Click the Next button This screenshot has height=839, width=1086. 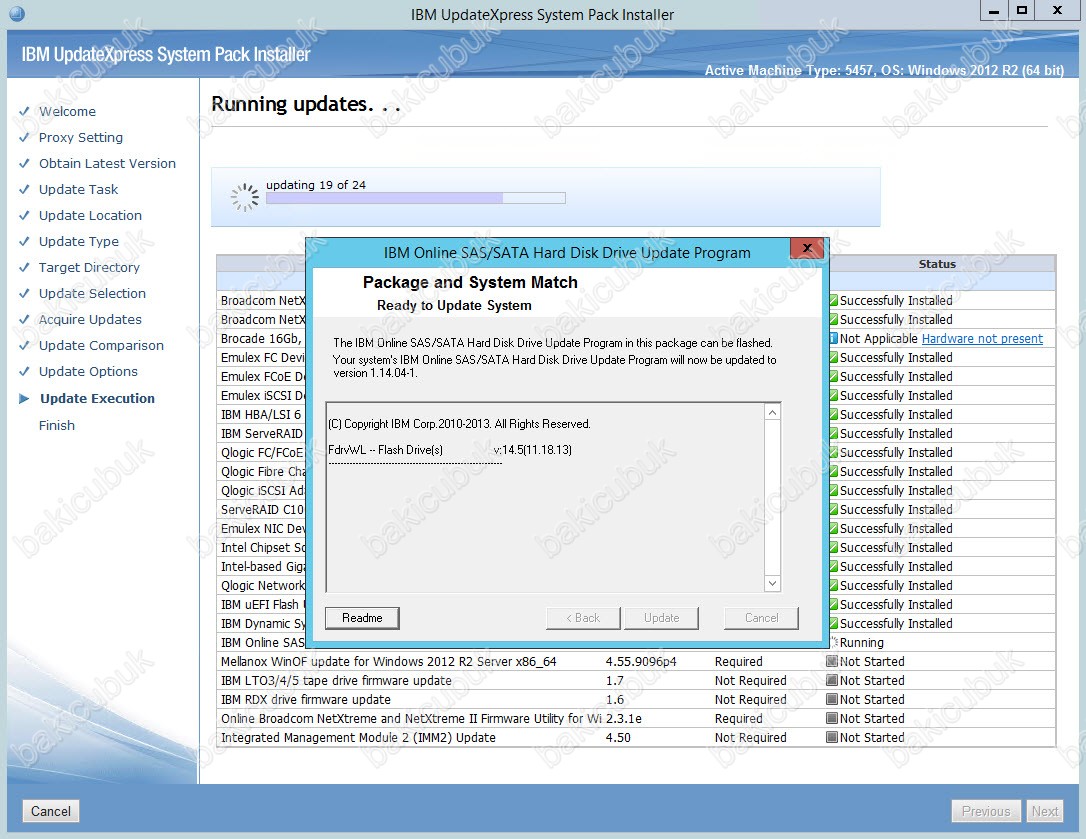pos(1044,811)
